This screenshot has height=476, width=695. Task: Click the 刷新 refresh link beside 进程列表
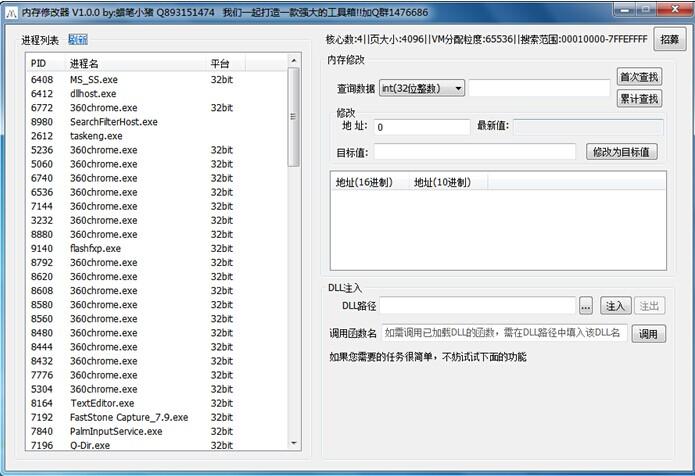click(x=77, y=40)
